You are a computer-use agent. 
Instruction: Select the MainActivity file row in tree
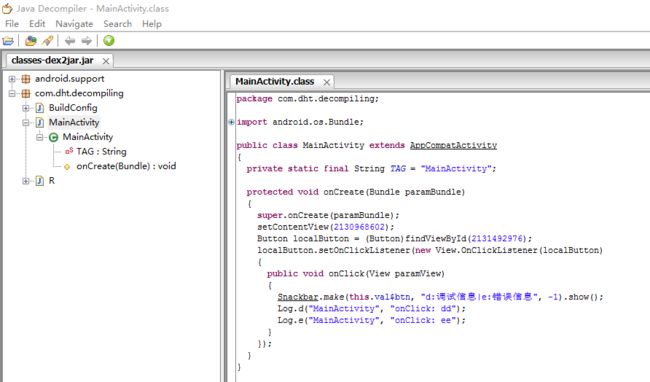(x=74, y=123)
